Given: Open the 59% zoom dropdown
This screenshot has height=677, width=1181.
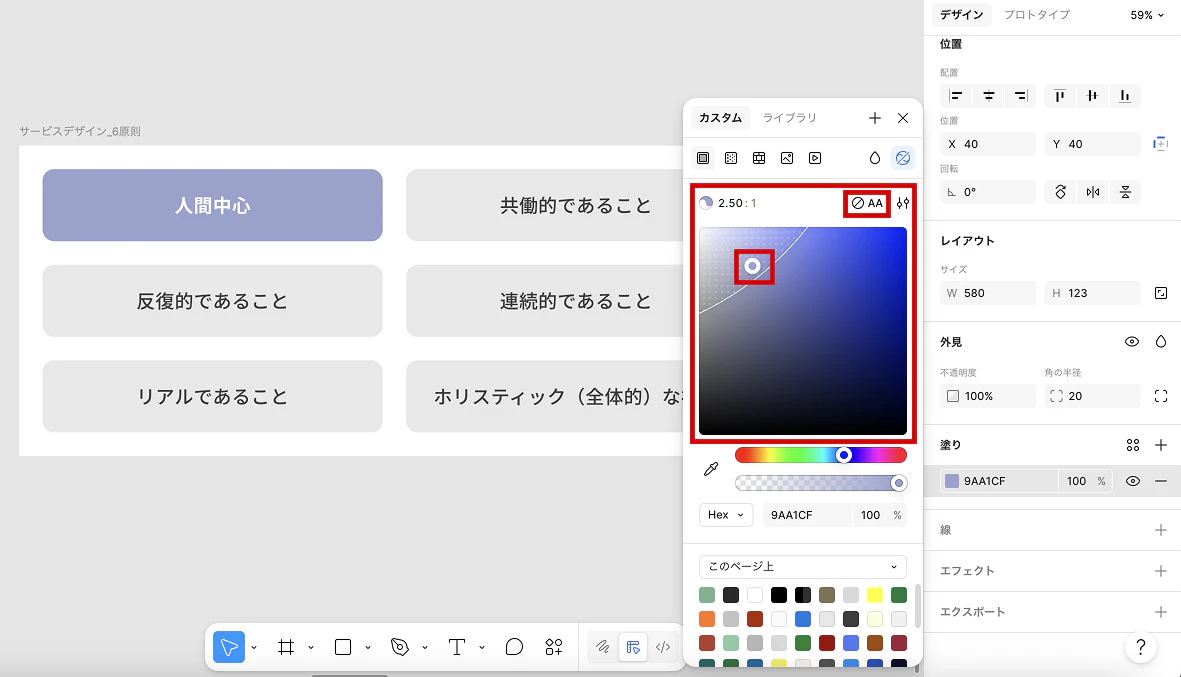Looking at the screenshot, I should point(1147,15).
